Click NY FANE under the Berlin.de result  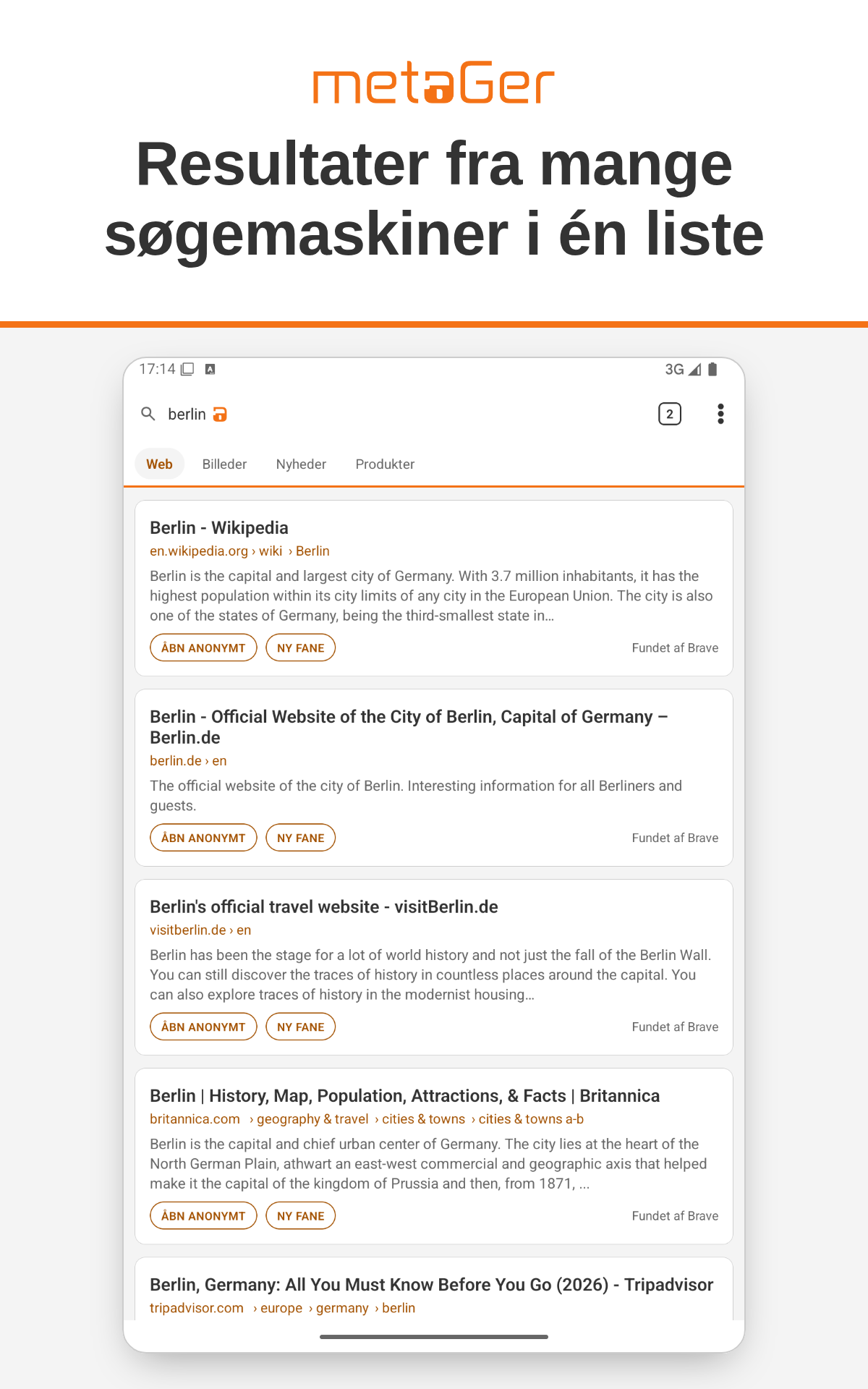301,838
